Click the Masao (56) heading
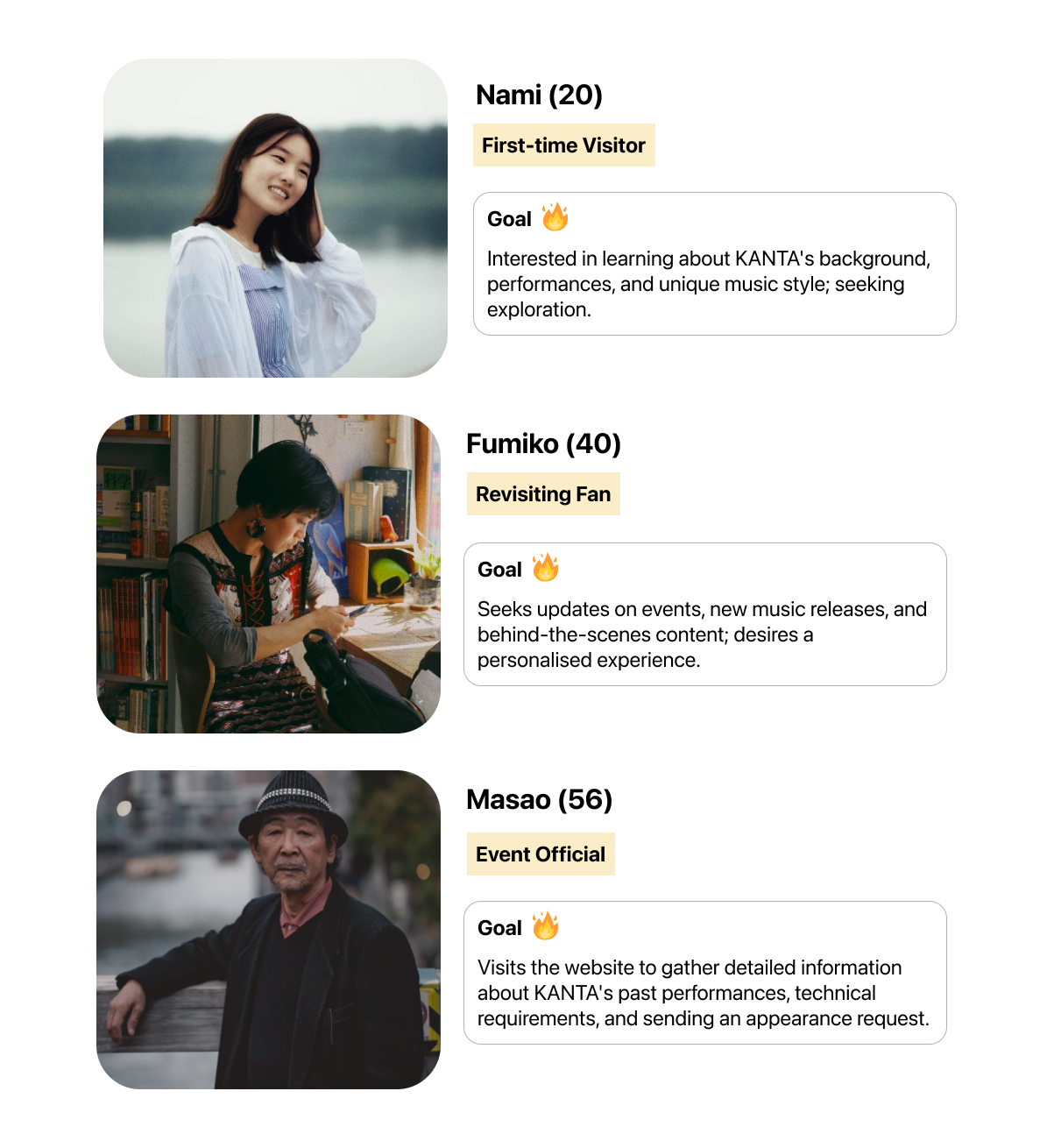Screen dimensions: 1054x1148 (x=539, y=799)
